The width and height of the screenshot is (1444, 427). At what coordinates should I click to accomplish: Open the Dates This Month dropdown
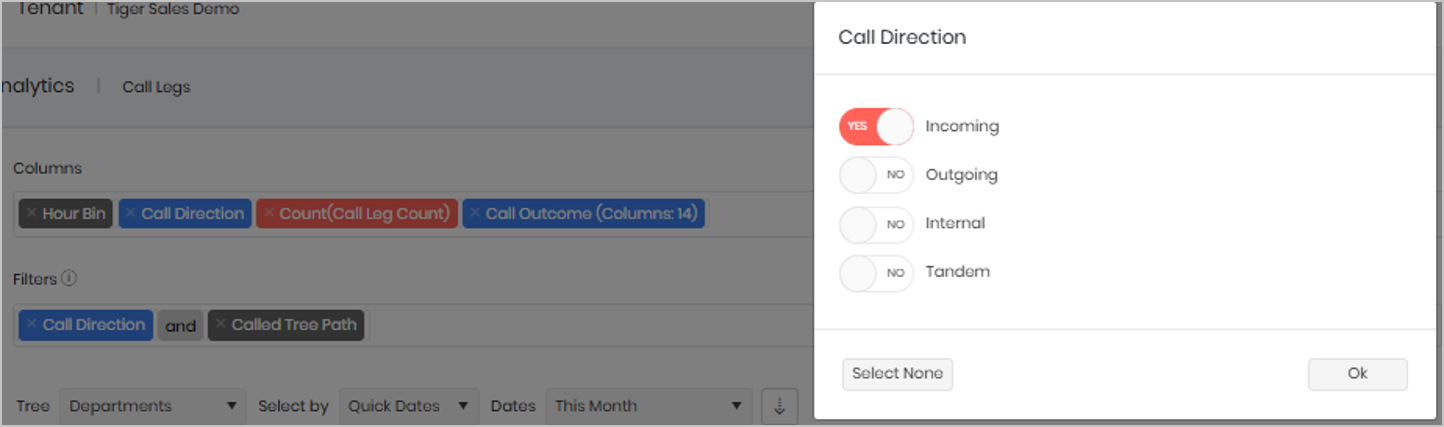coord(649,406)
